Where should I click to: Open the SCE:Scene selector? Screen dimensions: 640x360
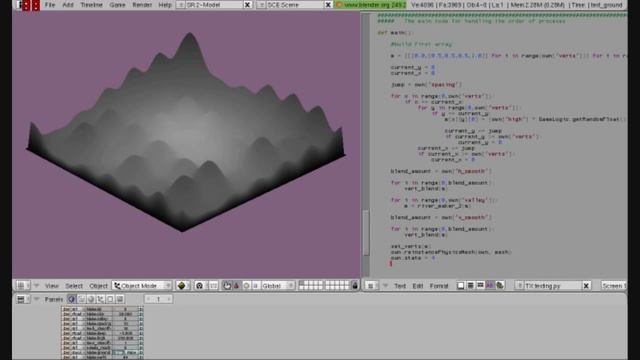[262, 5]
